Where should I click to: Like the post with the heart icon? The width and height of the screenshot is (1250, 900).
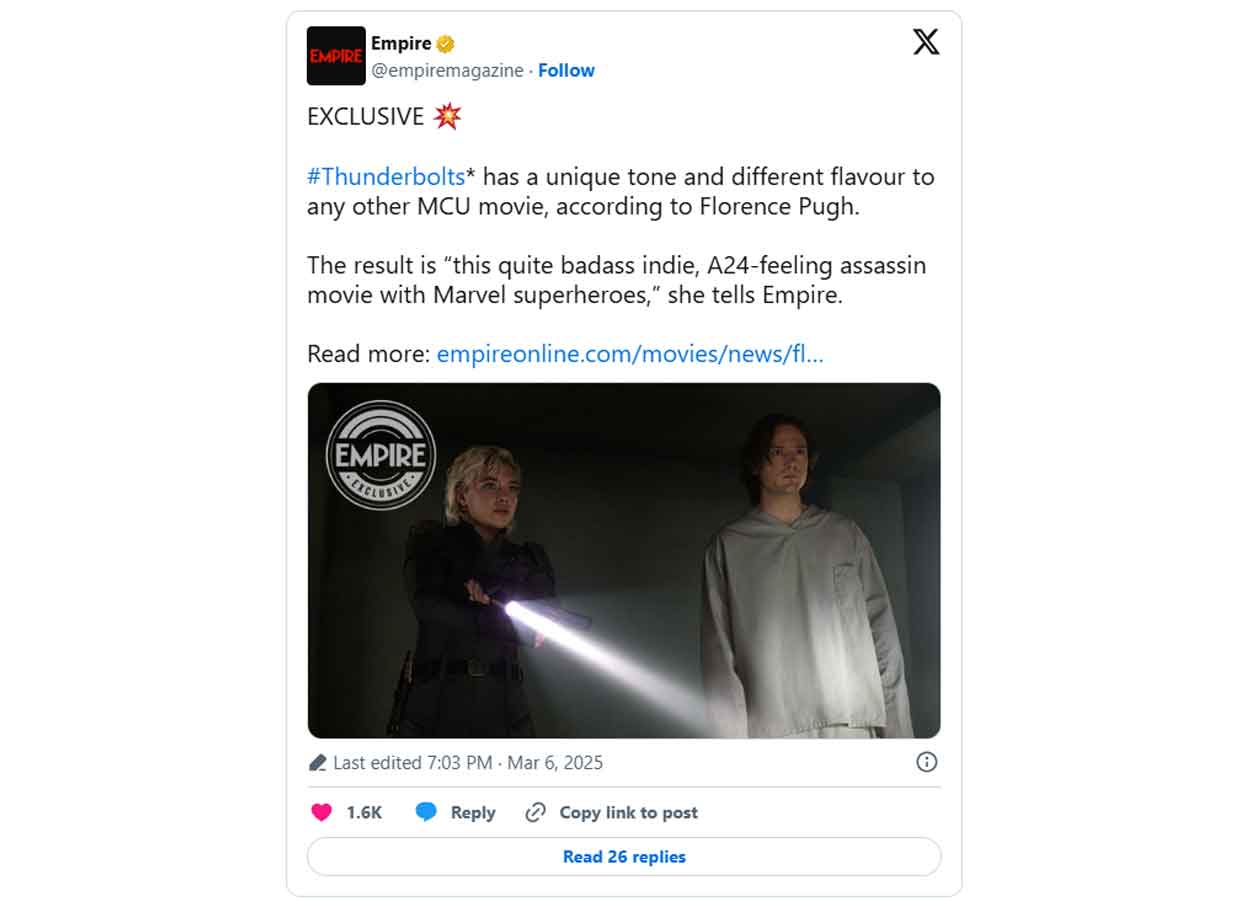click(x=321, y=812)
